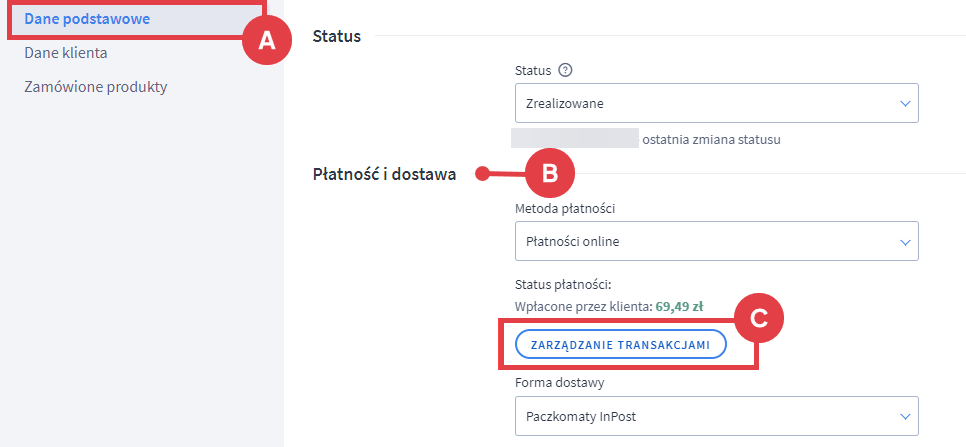Click the Status section heading
Image resolution: width=966 pixels, height=447 pixels.
tap(337, 36)
